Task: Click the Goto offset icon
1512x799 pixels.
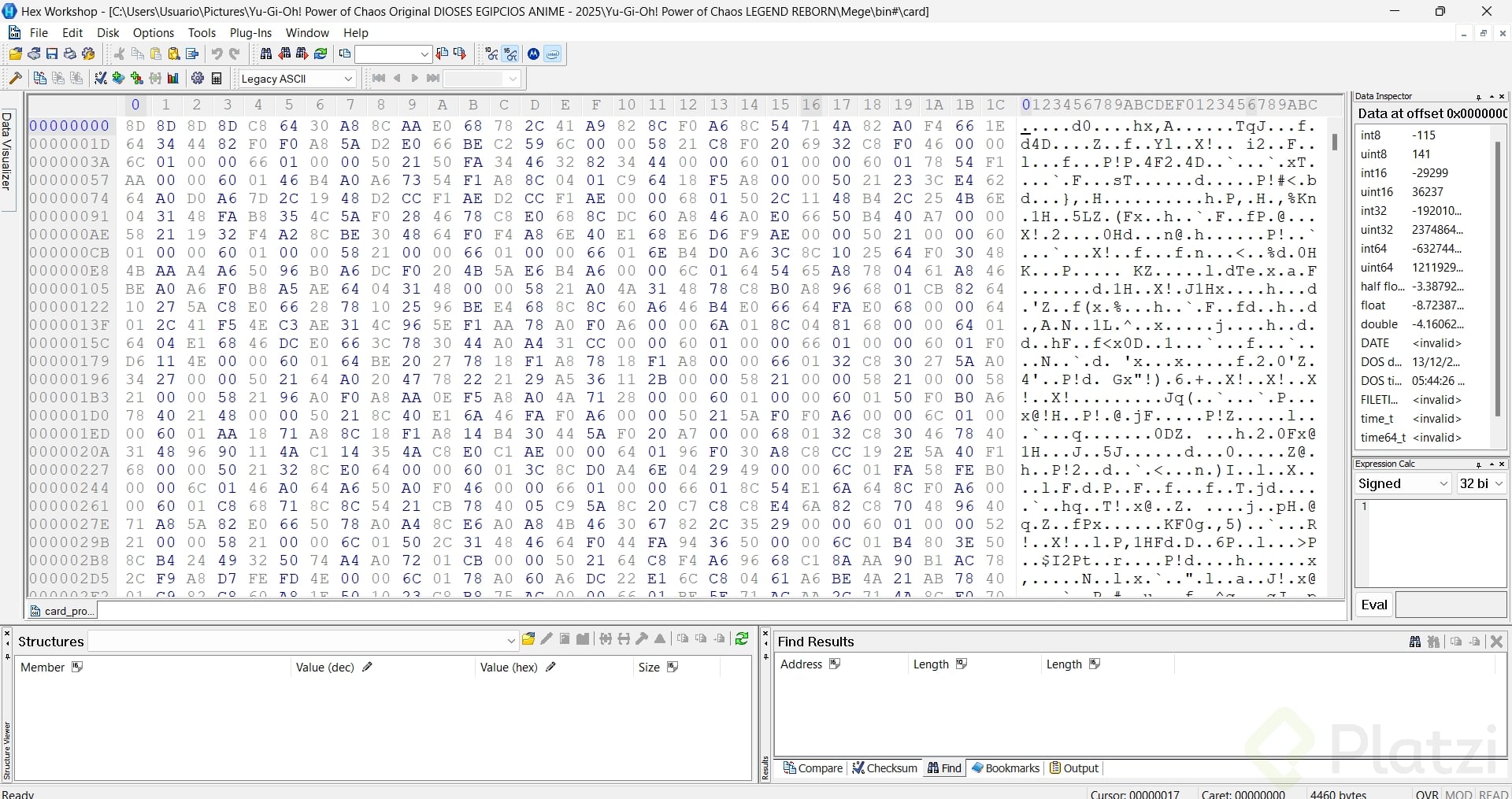Action: click(344, 54)
